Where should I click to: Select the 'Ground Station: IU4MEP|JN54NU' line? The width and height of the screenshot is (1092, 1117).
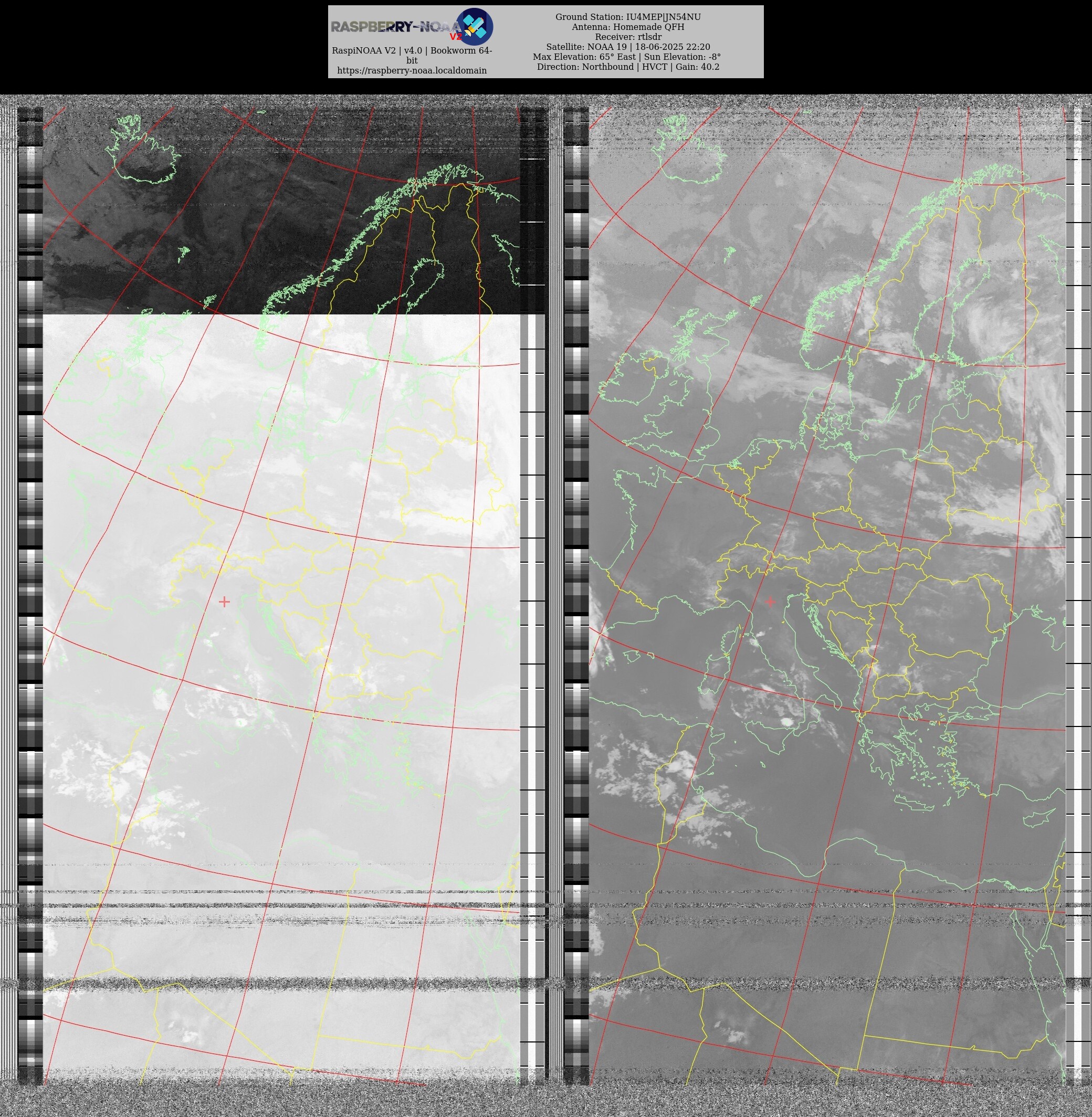coord(628,17)
